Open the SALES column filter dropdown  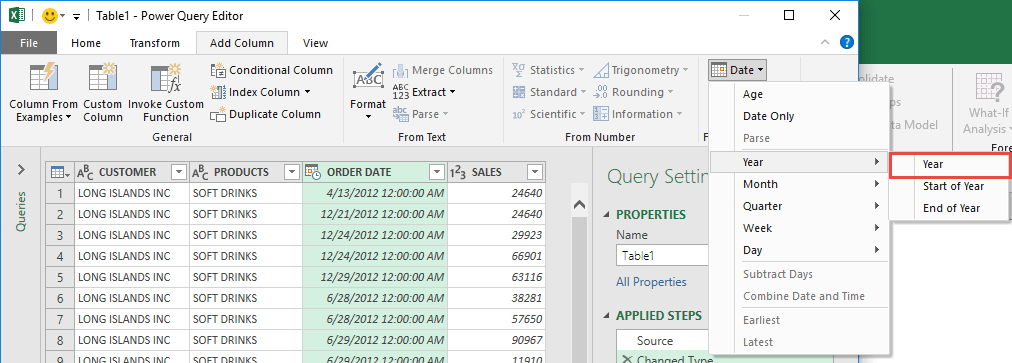[x=534, y=172]
